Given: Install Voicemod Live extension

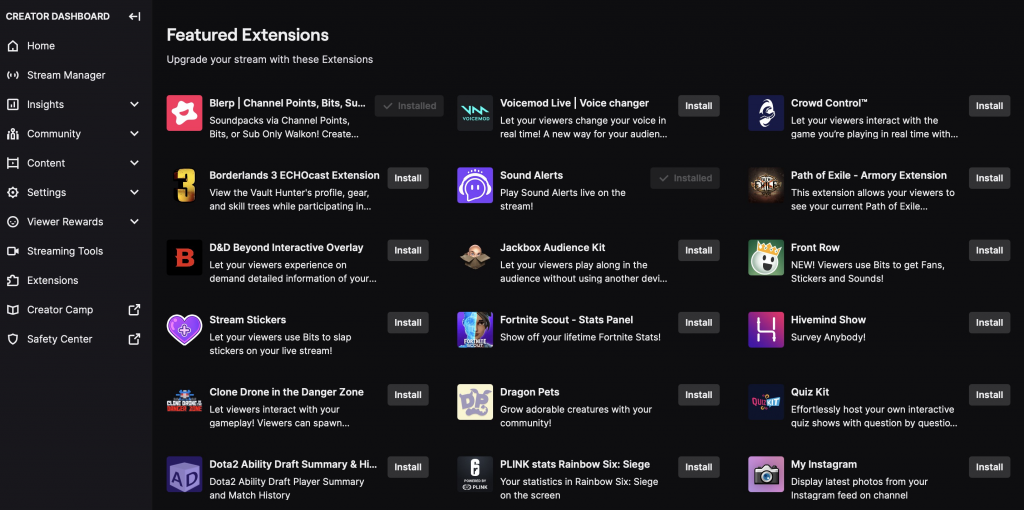Looking at the screenshot, I should click(699, 106).
